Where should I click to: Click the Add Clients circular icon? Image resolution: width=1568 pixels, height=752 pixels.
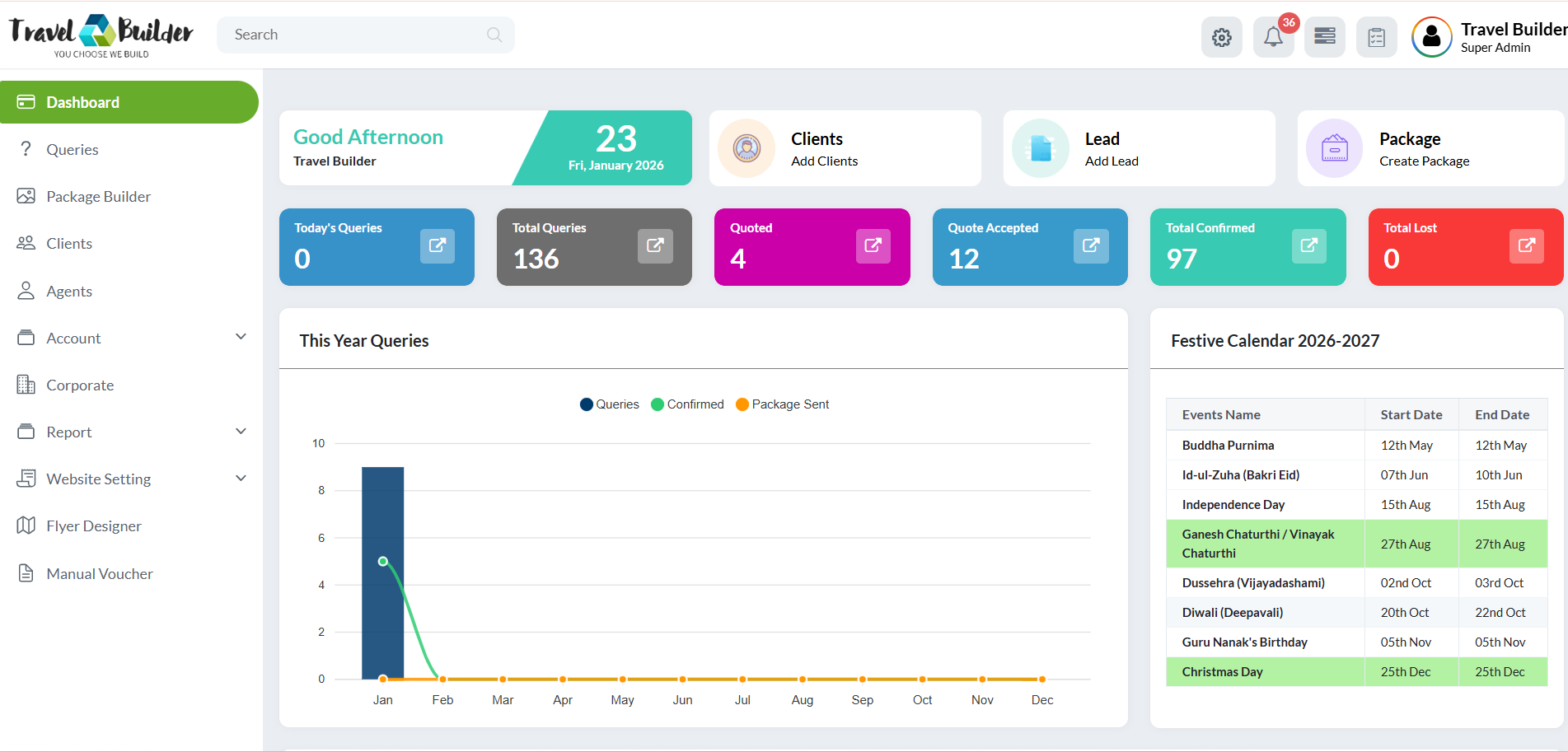747,148
